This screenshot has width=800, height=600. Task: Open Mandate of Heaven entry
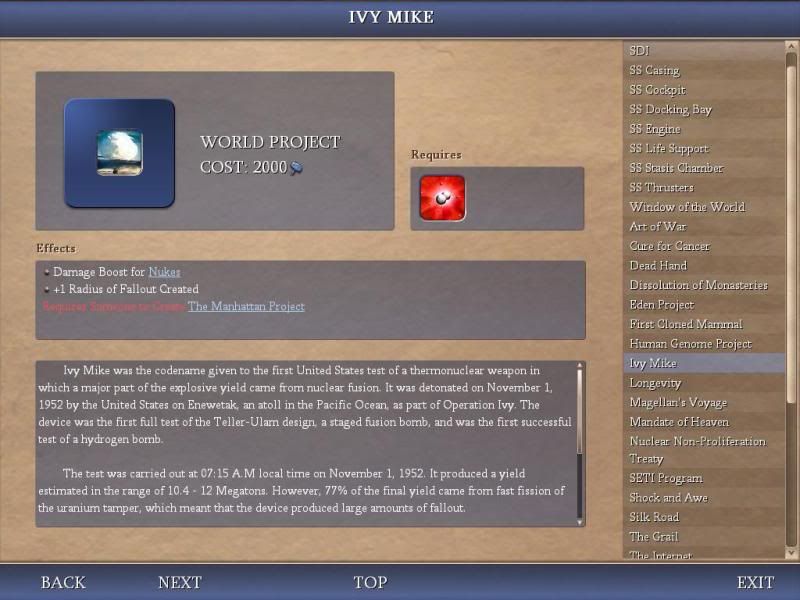pos(704,422)
